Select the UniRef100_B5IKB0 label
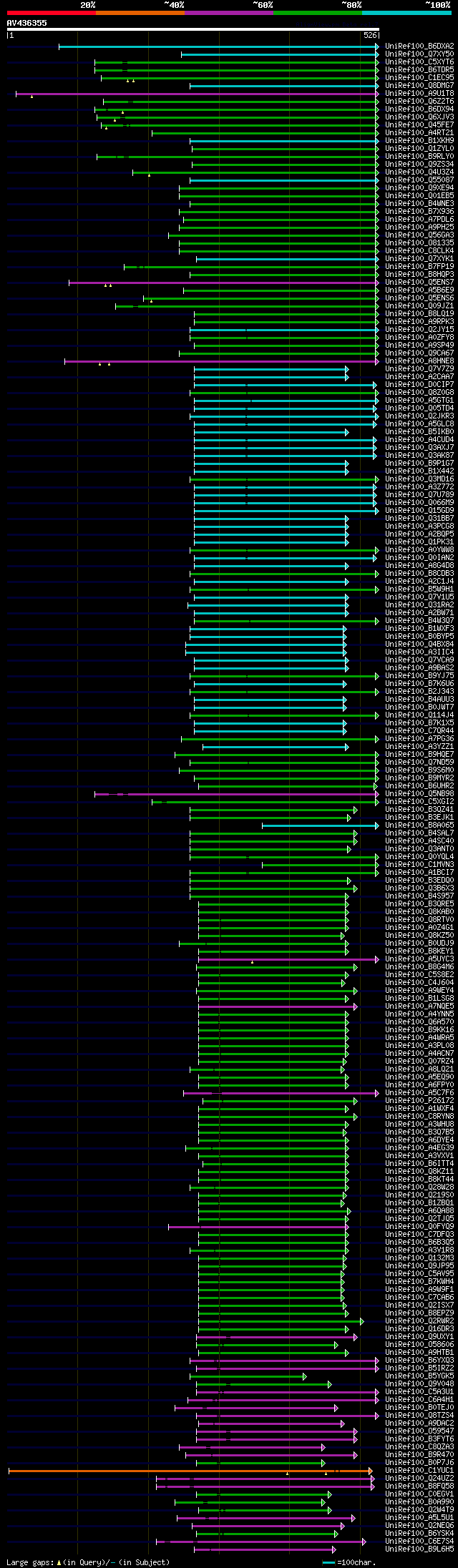Viewport: 458px width, 1568px height. pyautogui.click(x=419, y=432)
